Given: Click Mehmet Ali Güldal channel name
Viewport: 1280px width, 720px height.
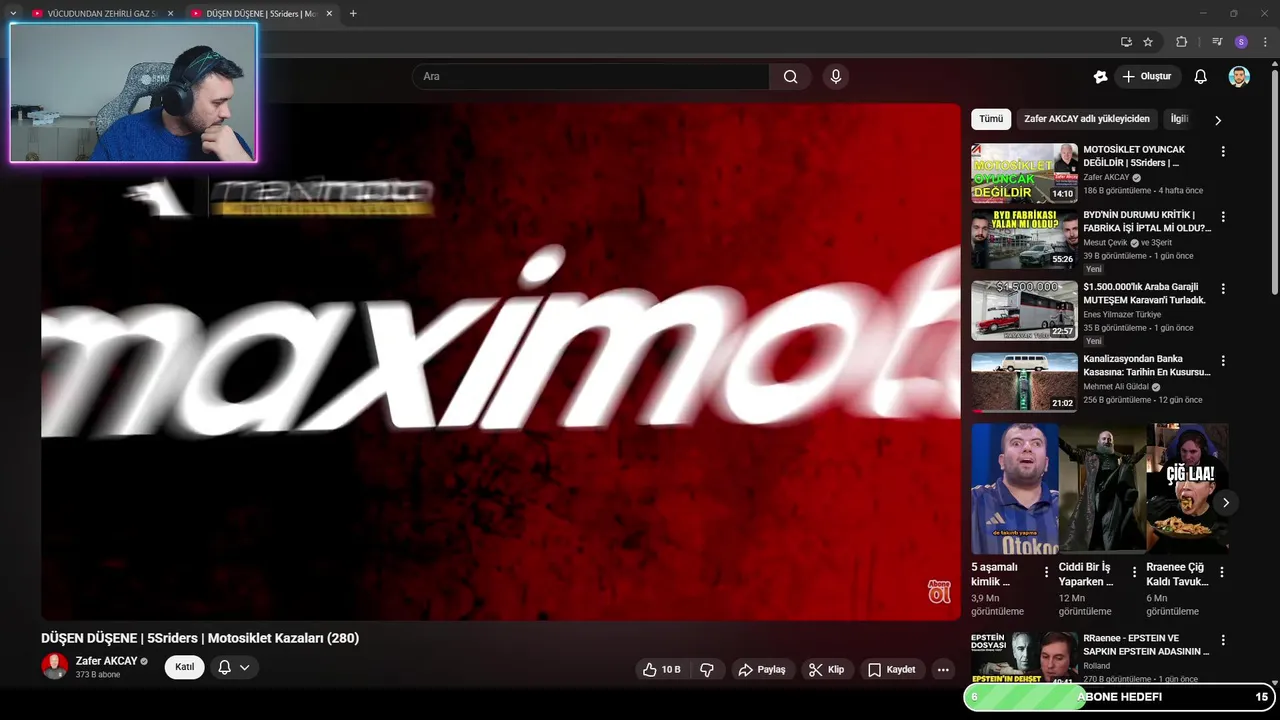Looking at the screenshot, I should coord(1116,387).
